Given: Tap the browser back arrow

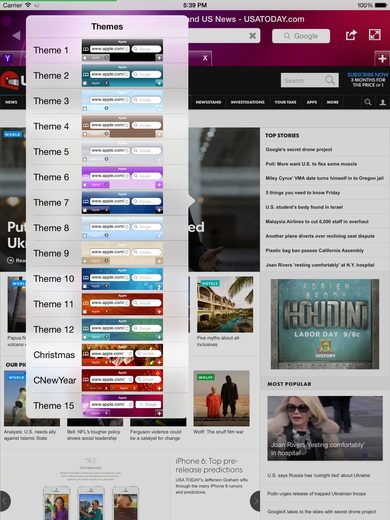Looking at the screenshot, I should (16, 35).
